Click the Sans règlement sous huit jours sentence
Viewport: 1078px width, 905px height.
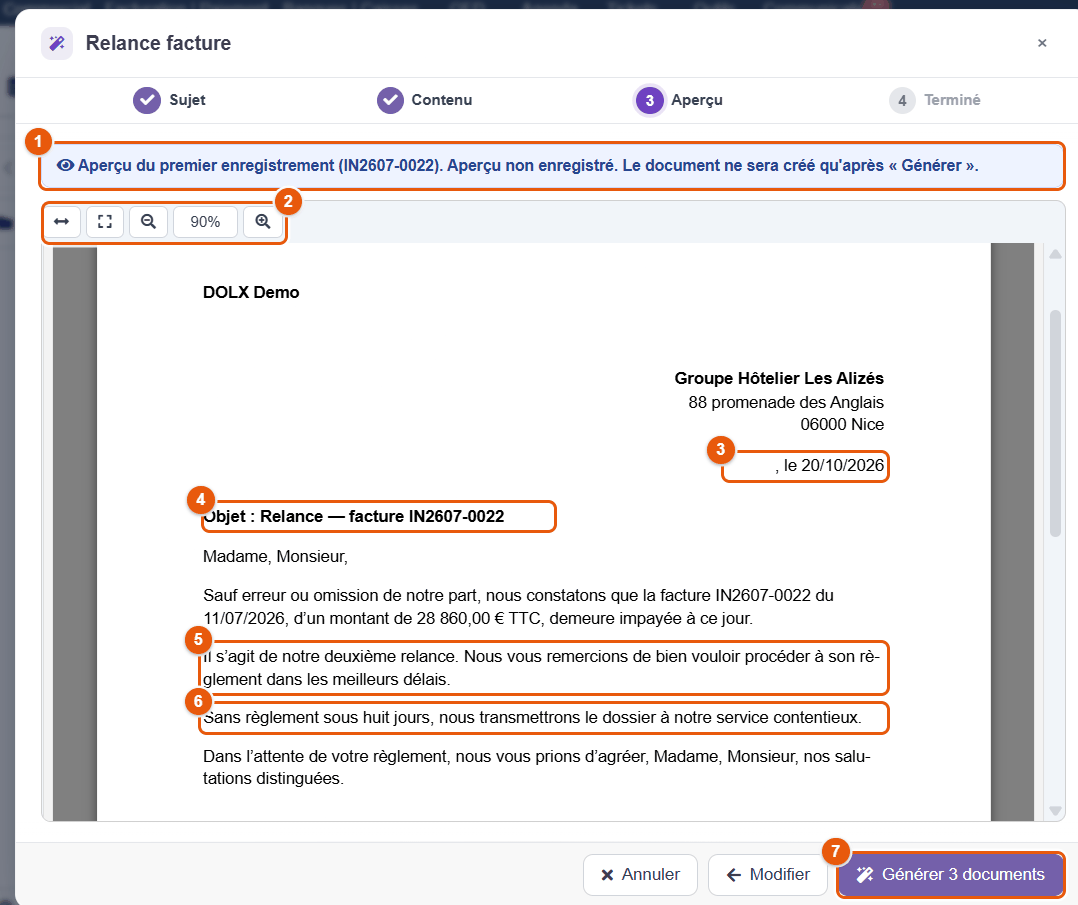coord(532,717)
